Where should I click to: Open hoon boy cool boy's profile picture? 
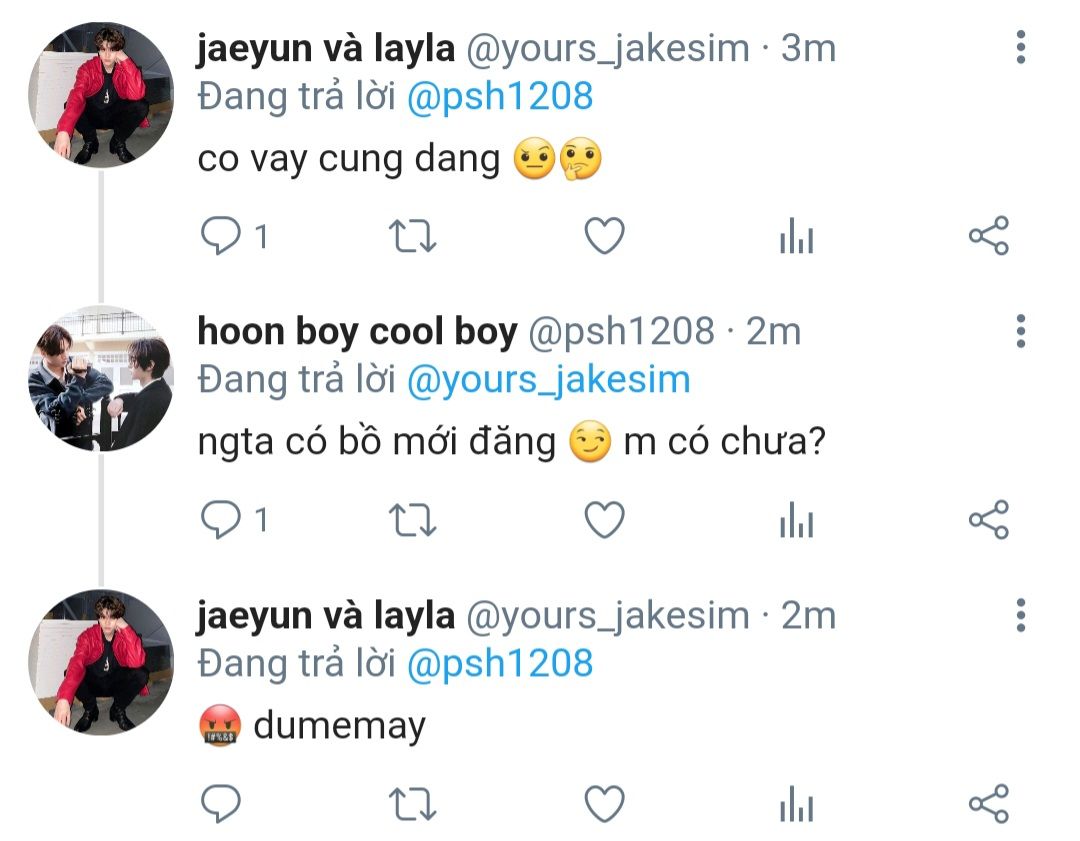point(101,378)
